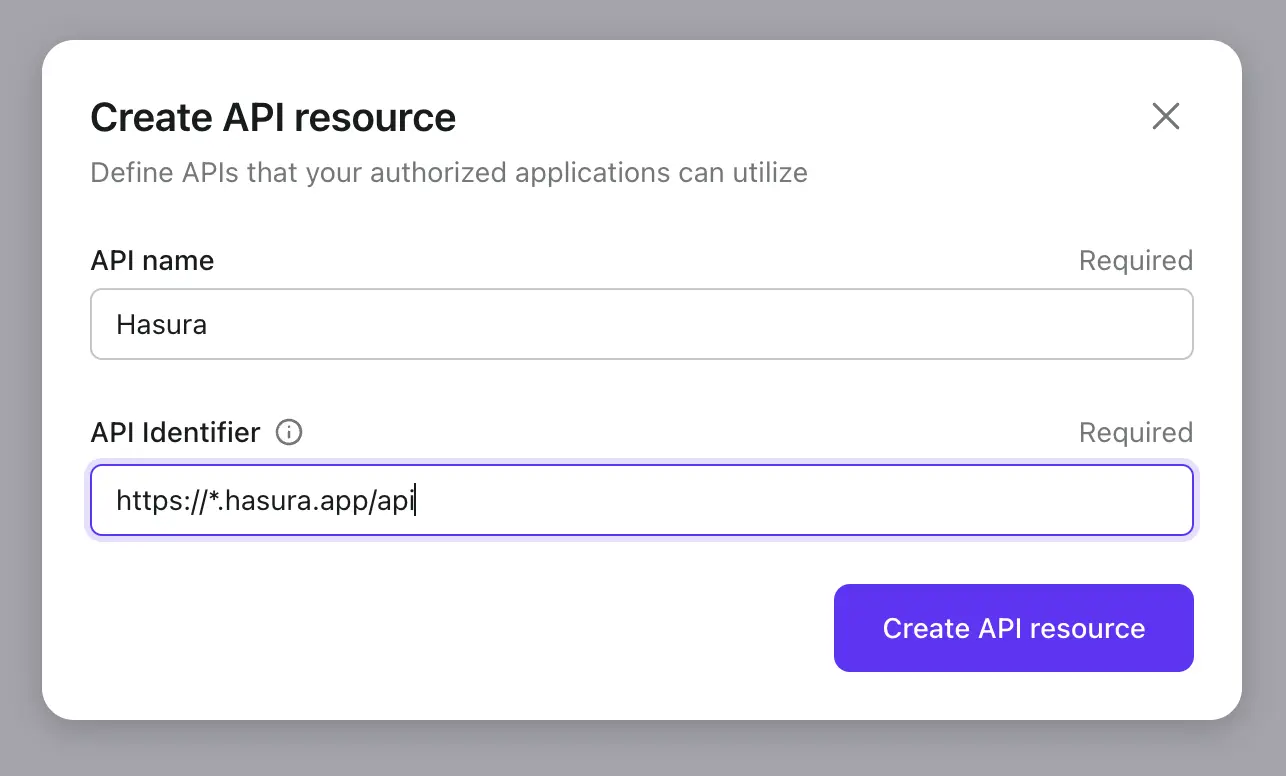Viewport: 1286px width, 776px height.
Task: Click the Required label beside API Identifier
Action: 1135,432
